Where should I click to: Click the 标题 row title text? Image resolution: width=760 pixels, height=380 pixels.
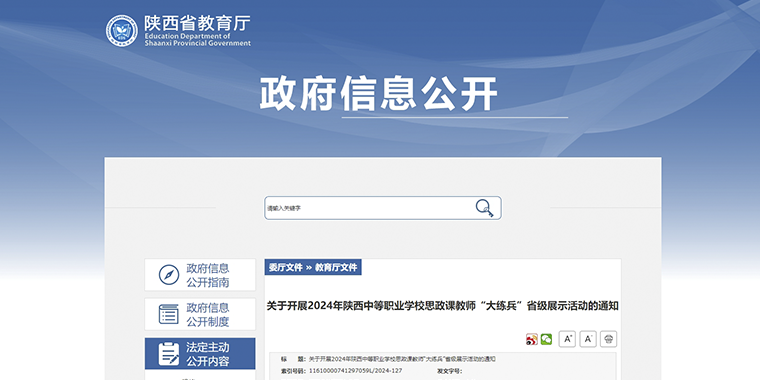tap(402, 359)
